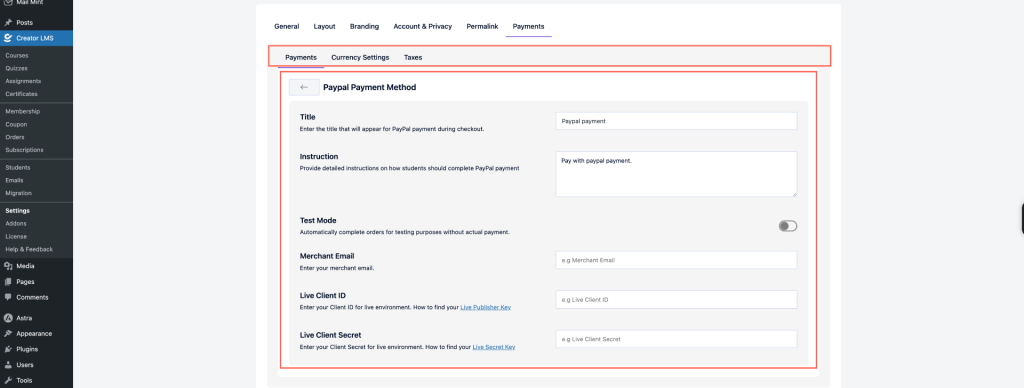Go to Students in sidebar
The image size is (1024, 388).
pos(18,167)
